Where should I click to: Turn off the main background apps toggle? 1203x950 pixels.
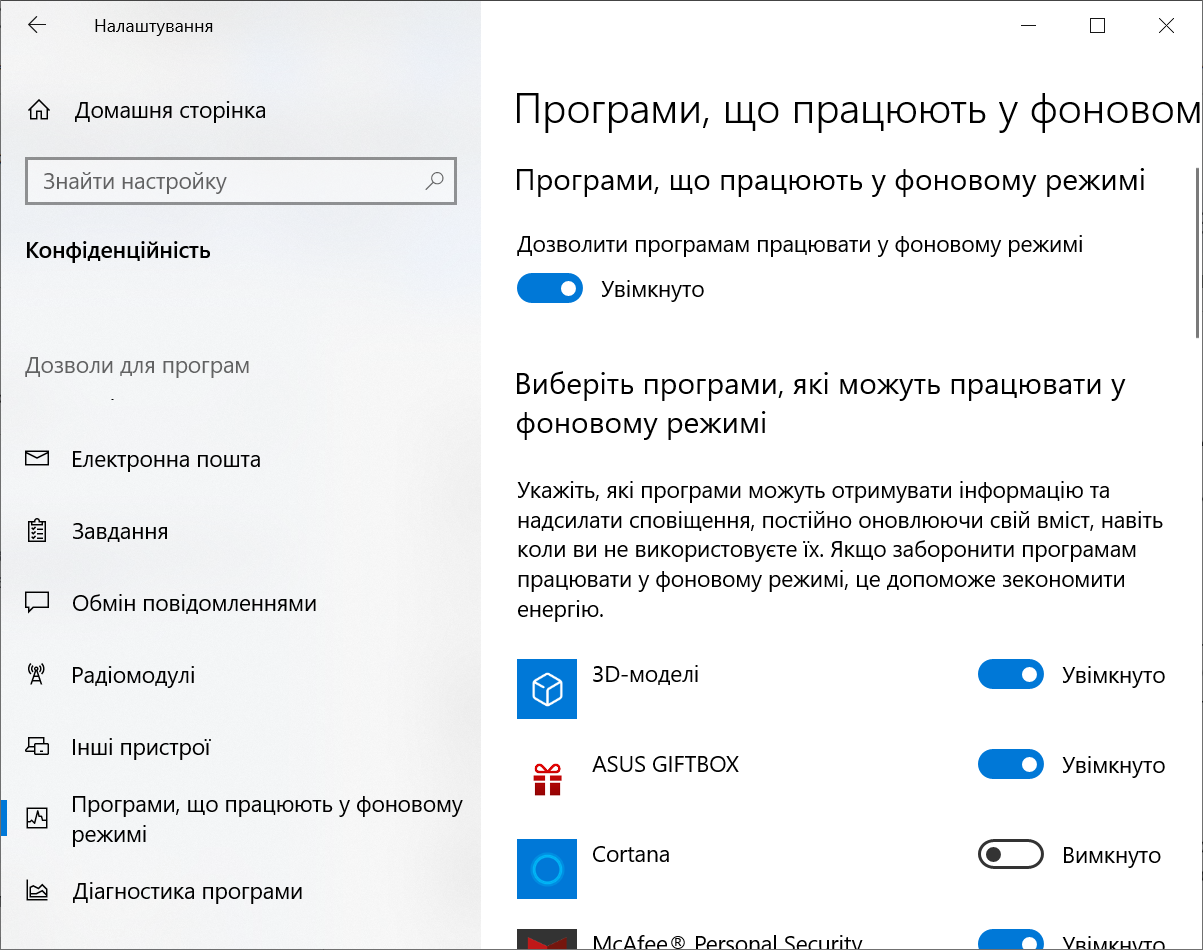[x=549, y=289]
